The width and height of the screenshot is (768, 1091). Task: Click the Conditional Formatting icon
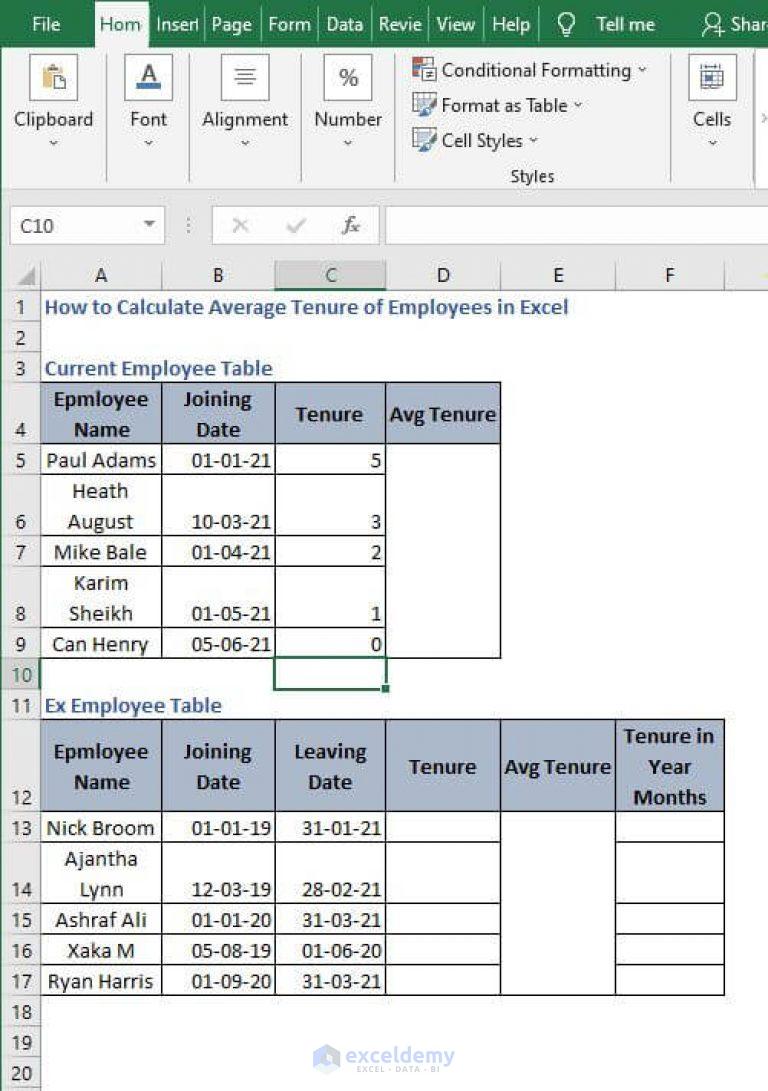pyautogui.click(x=424, y=70)
